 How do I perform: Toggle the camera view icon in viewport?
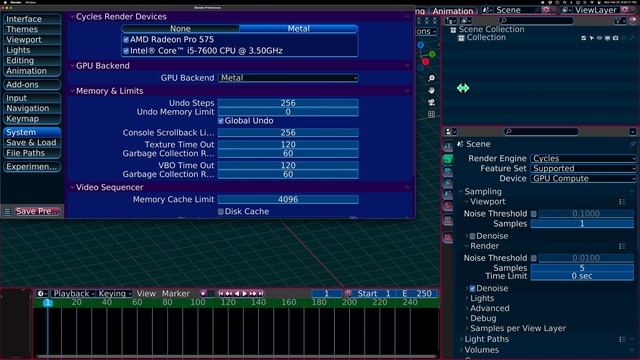coord(431,102)
